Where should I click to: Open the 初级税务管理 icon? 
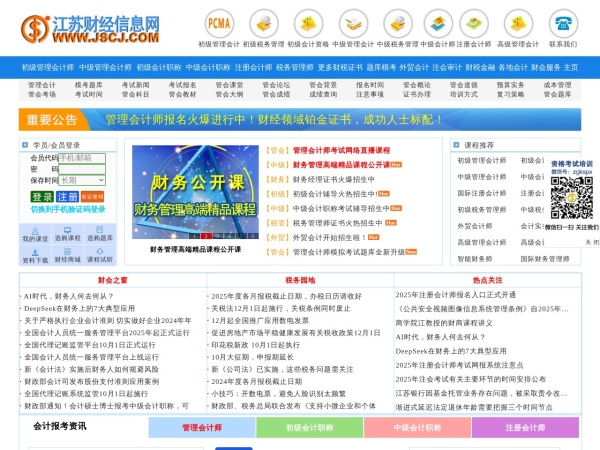264,24
